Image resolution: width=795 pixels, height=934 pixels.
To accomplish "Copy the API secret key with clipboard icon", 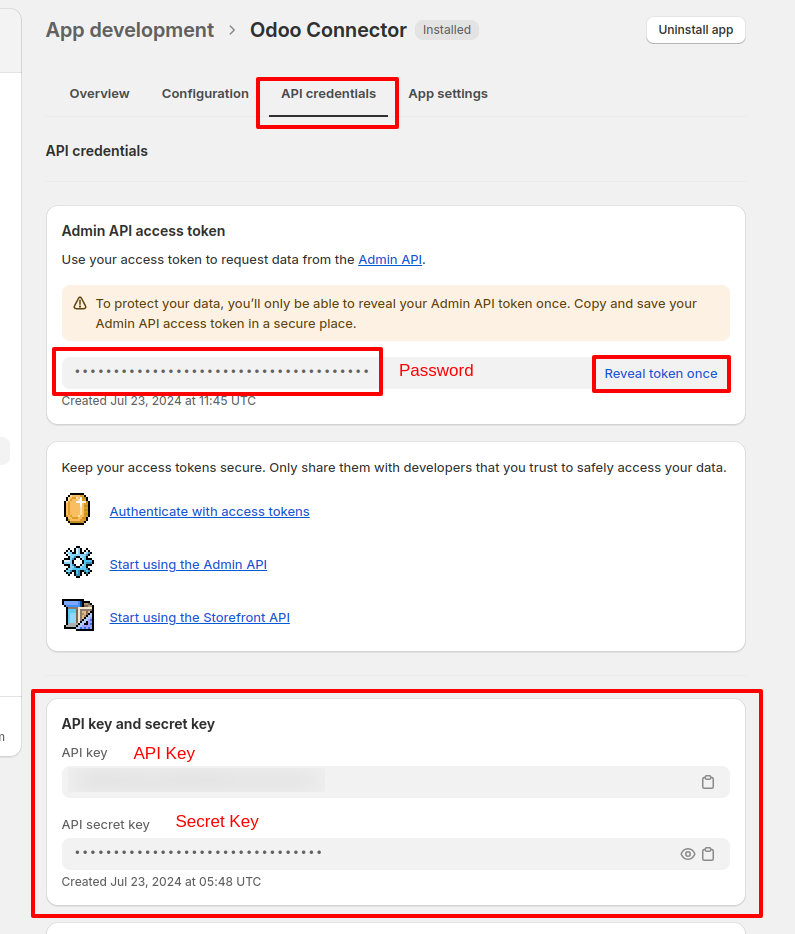I will pyautogui.click(x=707, y=854).
